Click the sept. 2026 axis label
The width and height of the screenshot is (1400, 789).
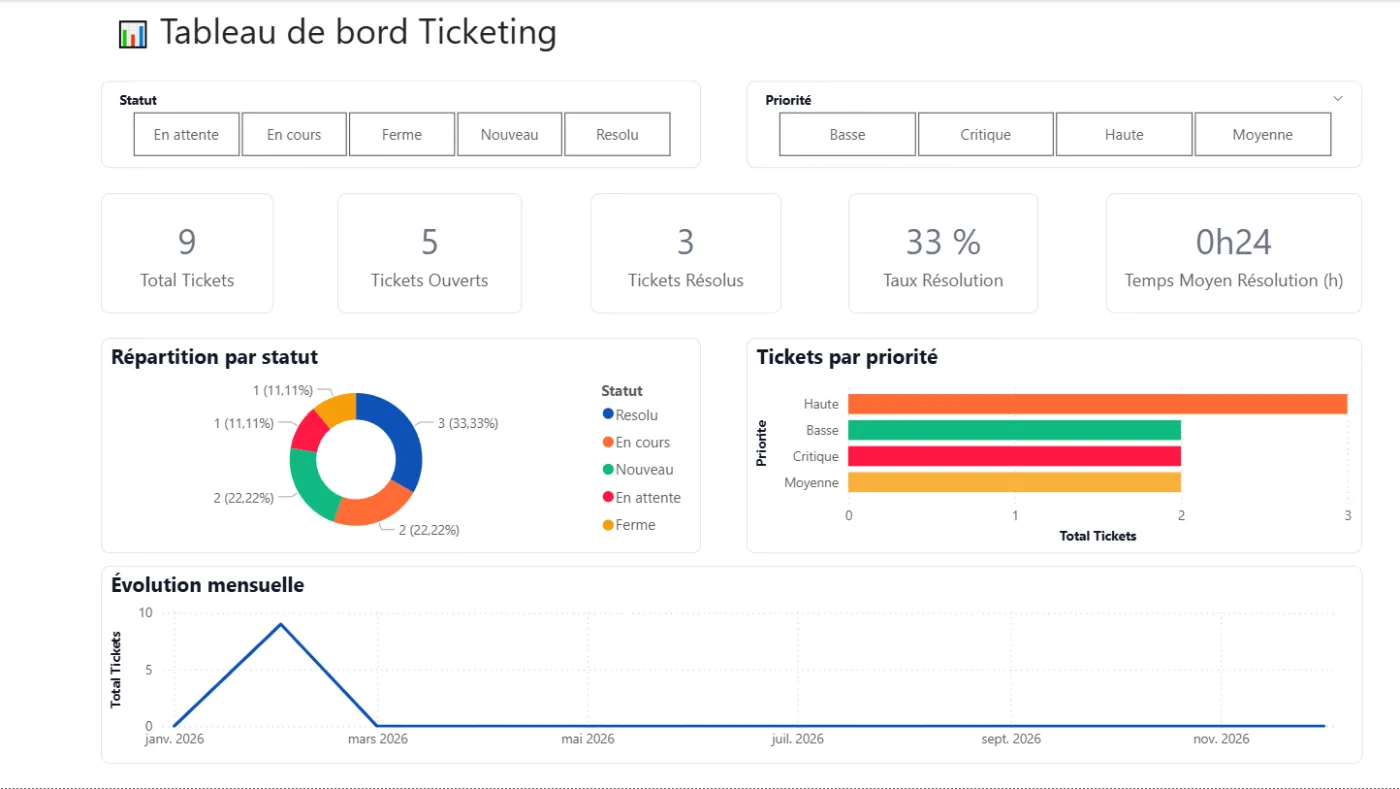(1011, 739)
